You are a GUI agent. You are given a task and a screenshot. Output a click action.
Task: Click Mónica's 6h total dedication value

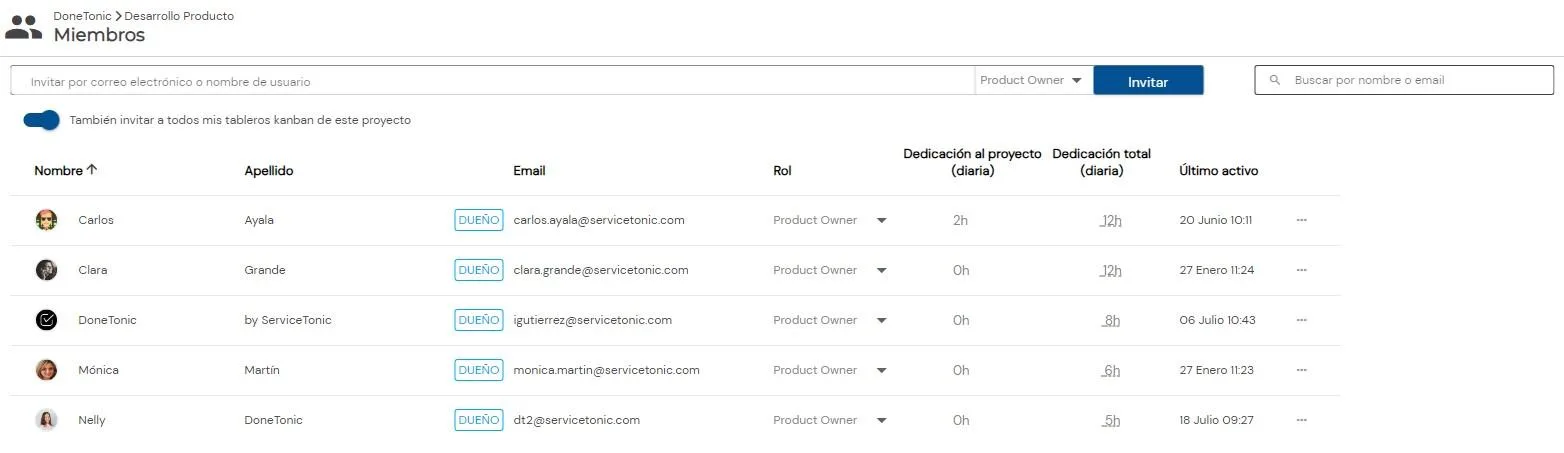click(1111, 370)
